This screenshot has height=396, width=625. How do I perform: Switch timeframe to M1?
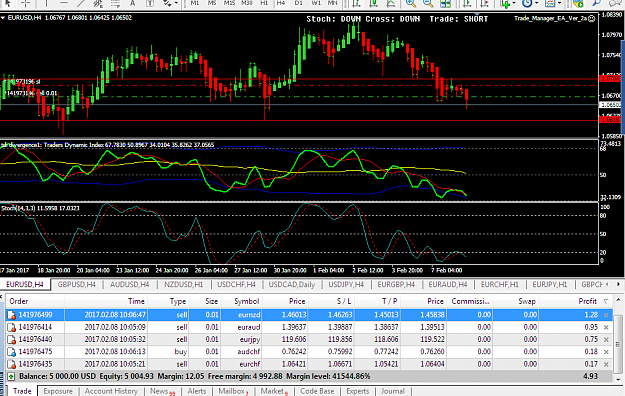coord(195,3)
